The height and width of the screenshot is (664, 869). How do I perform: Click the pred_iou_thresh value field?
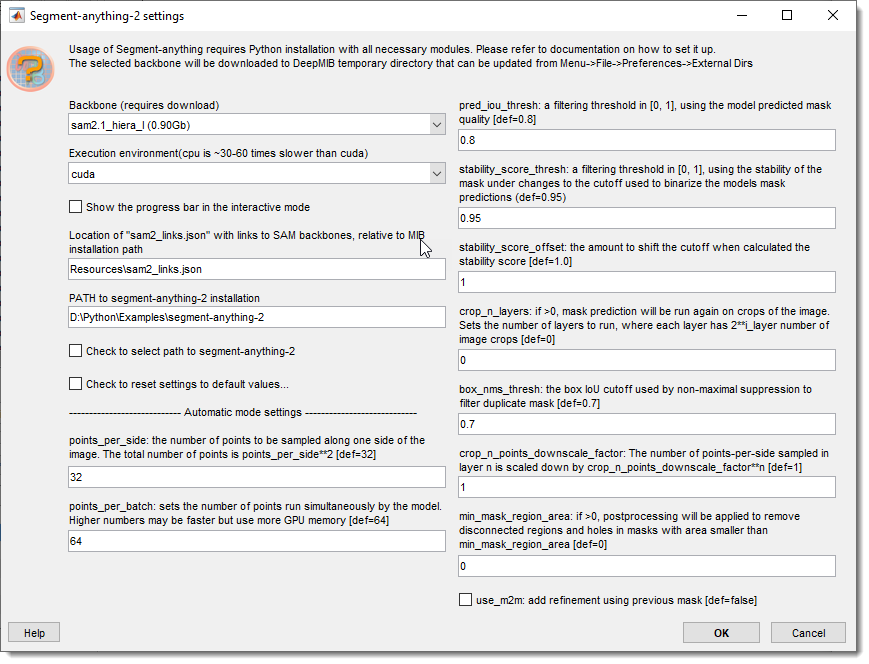coord(646,140)
